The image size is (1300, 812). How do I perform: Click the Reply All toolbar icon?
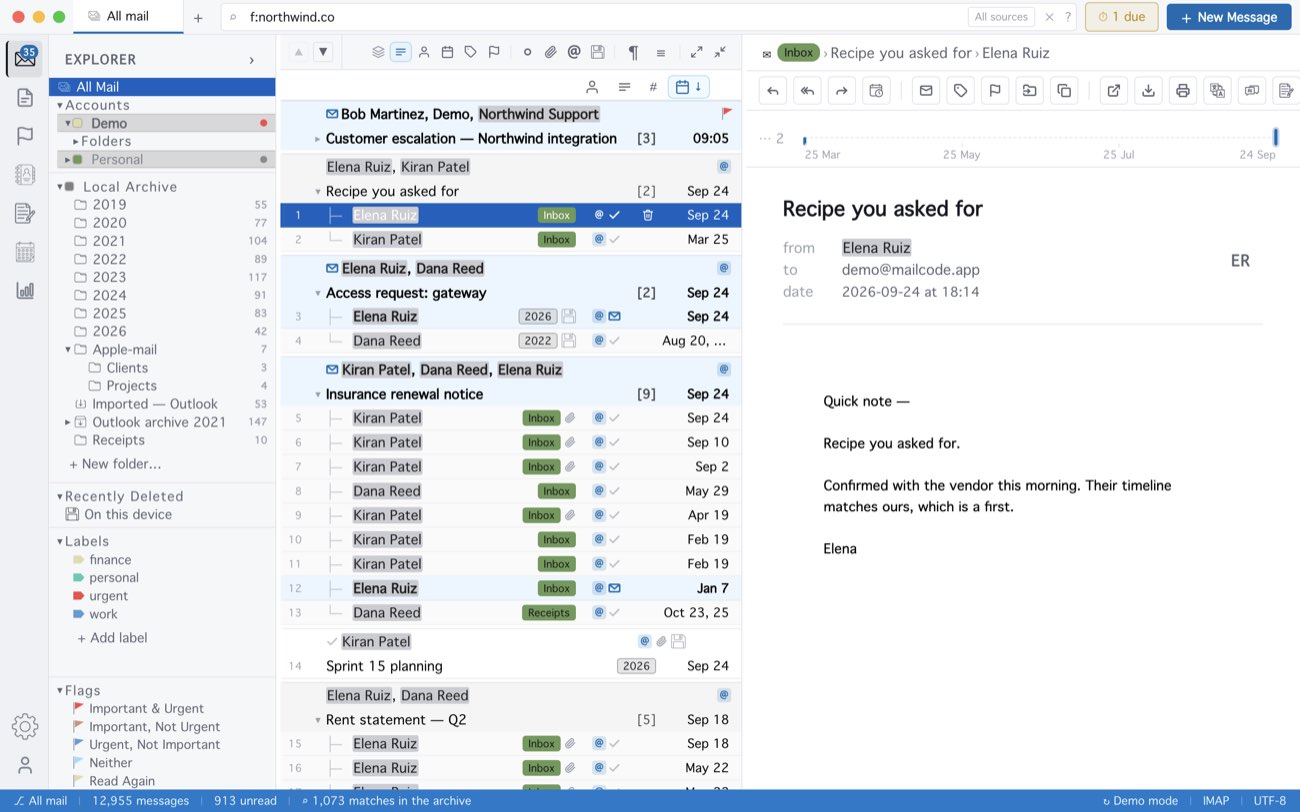click(x=807, y=91)
